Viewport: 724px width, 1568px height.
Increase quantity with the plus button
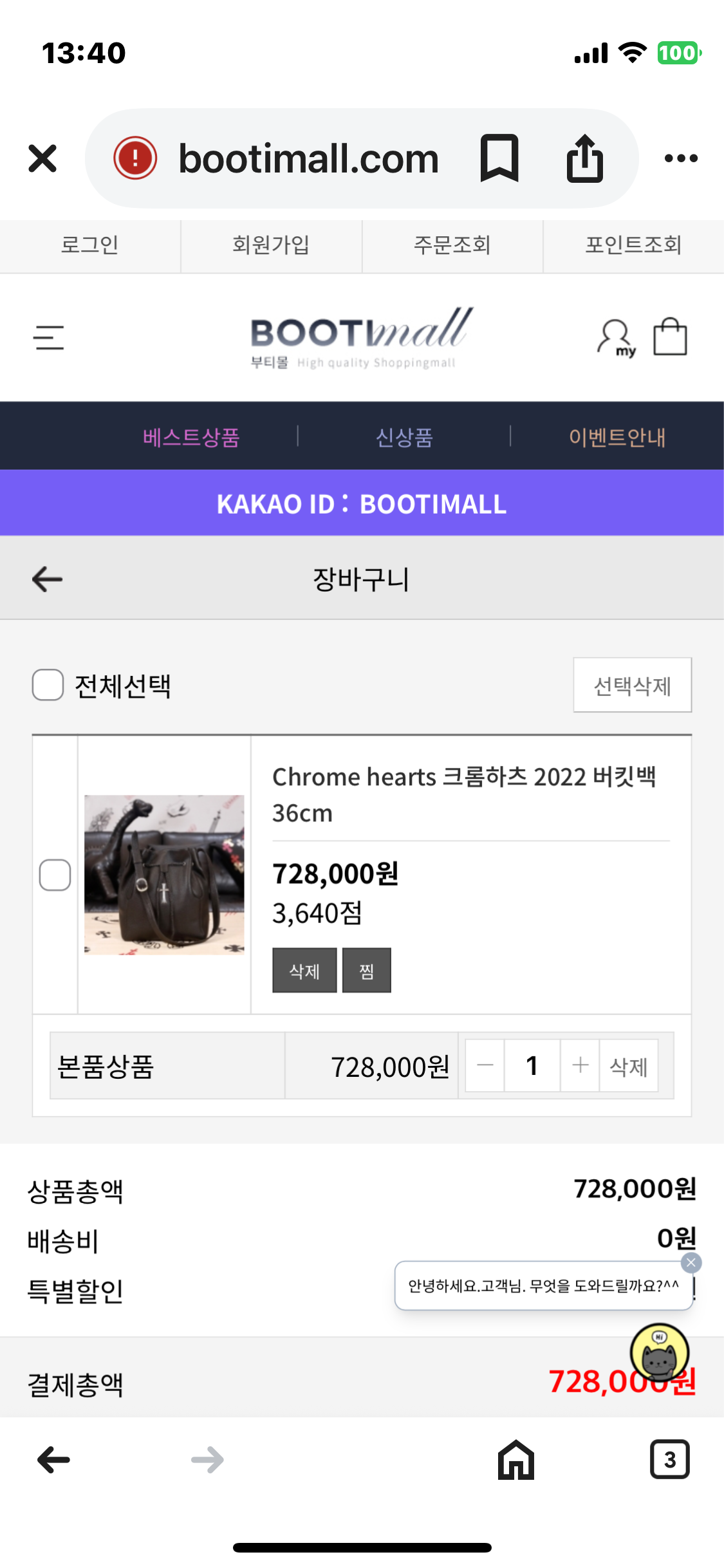(x=580, y=1065)
